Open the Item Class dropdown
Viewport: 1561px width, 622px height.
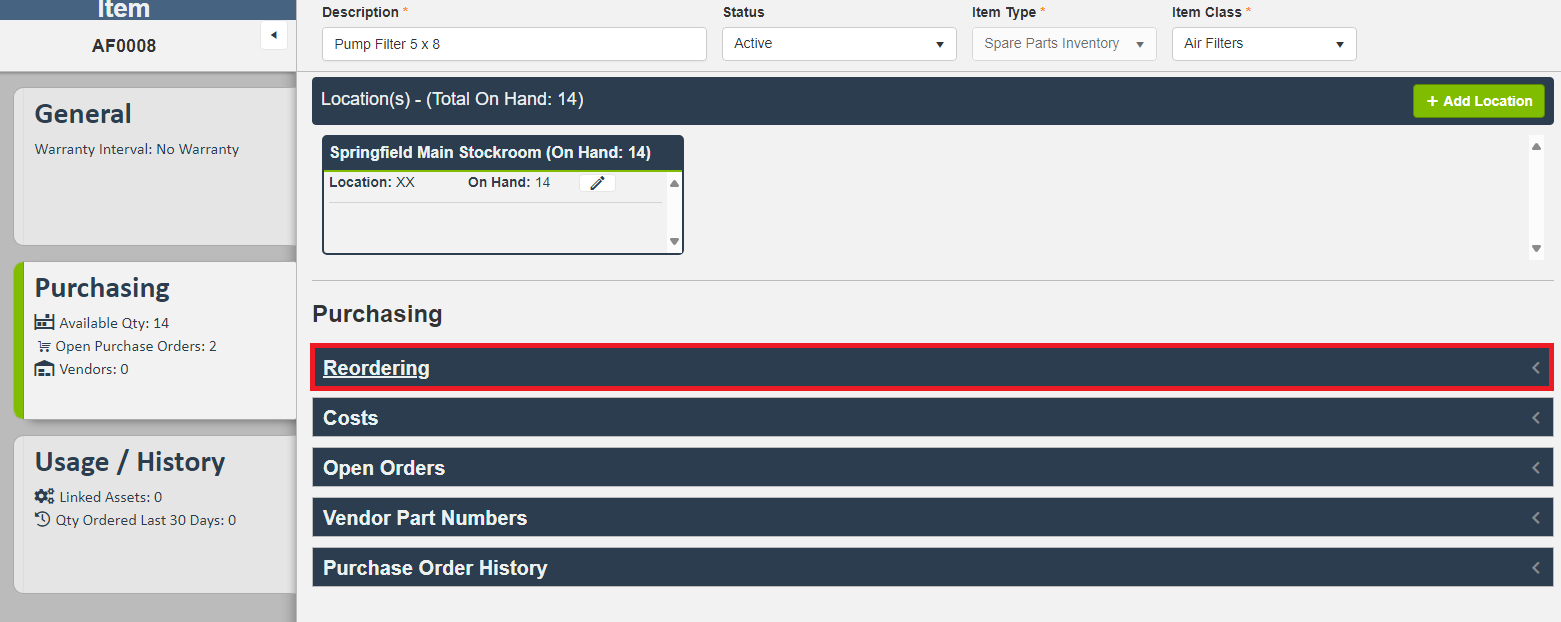point(1263,44)
